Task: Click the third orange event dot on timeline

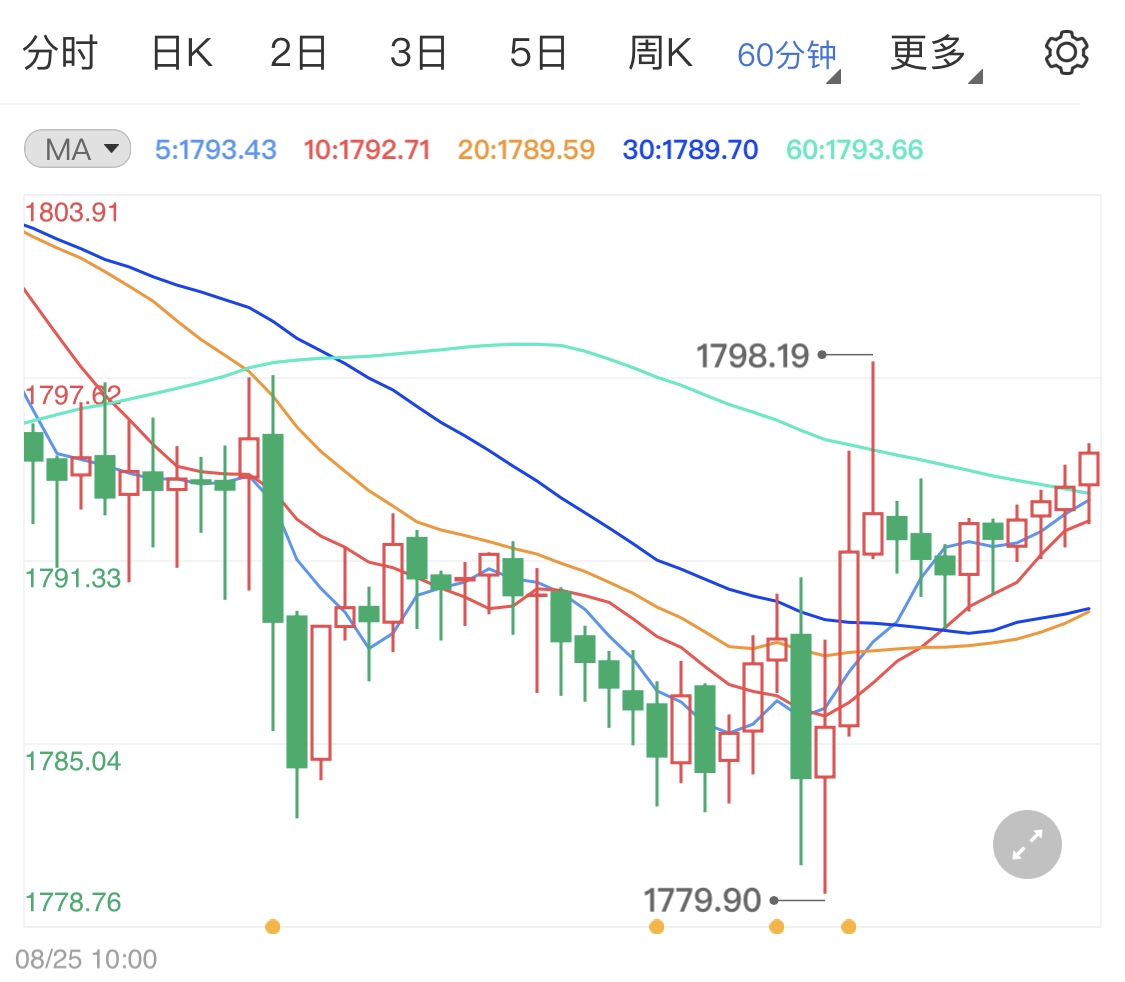Action: pos(776,927)
